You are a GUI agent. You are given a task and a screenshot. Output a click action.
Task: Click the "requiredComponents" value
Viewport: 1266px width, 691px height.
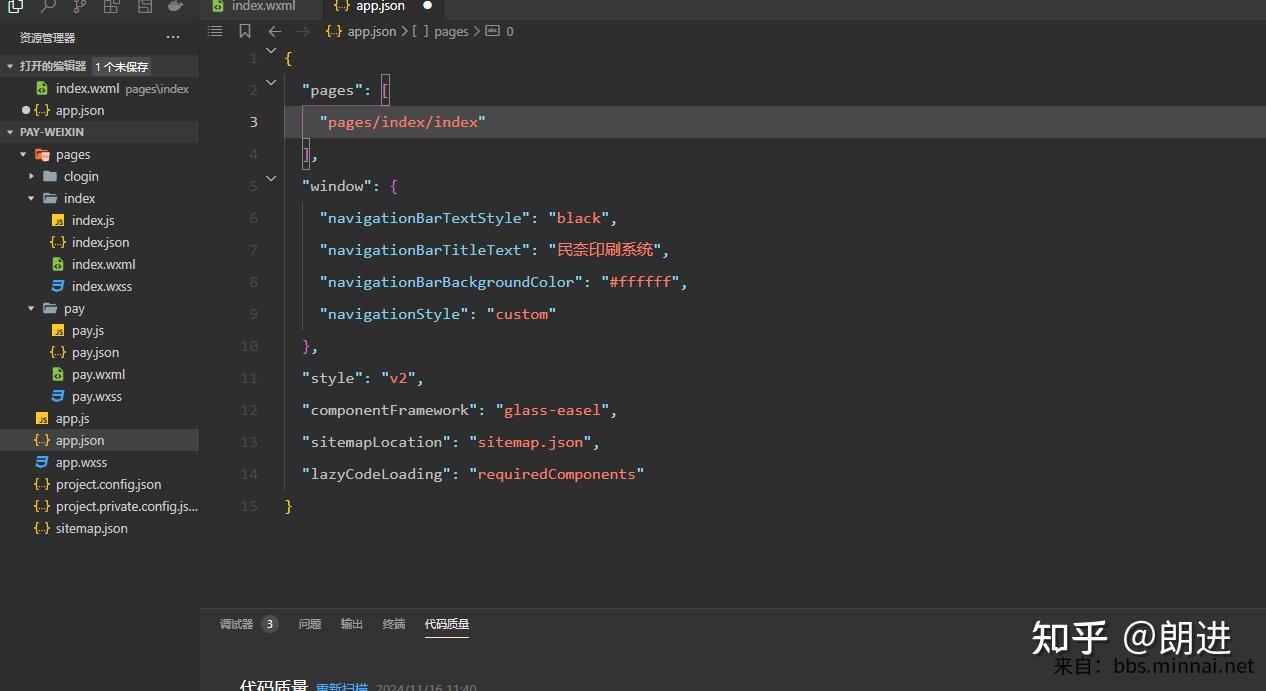[x=557, y=474]
